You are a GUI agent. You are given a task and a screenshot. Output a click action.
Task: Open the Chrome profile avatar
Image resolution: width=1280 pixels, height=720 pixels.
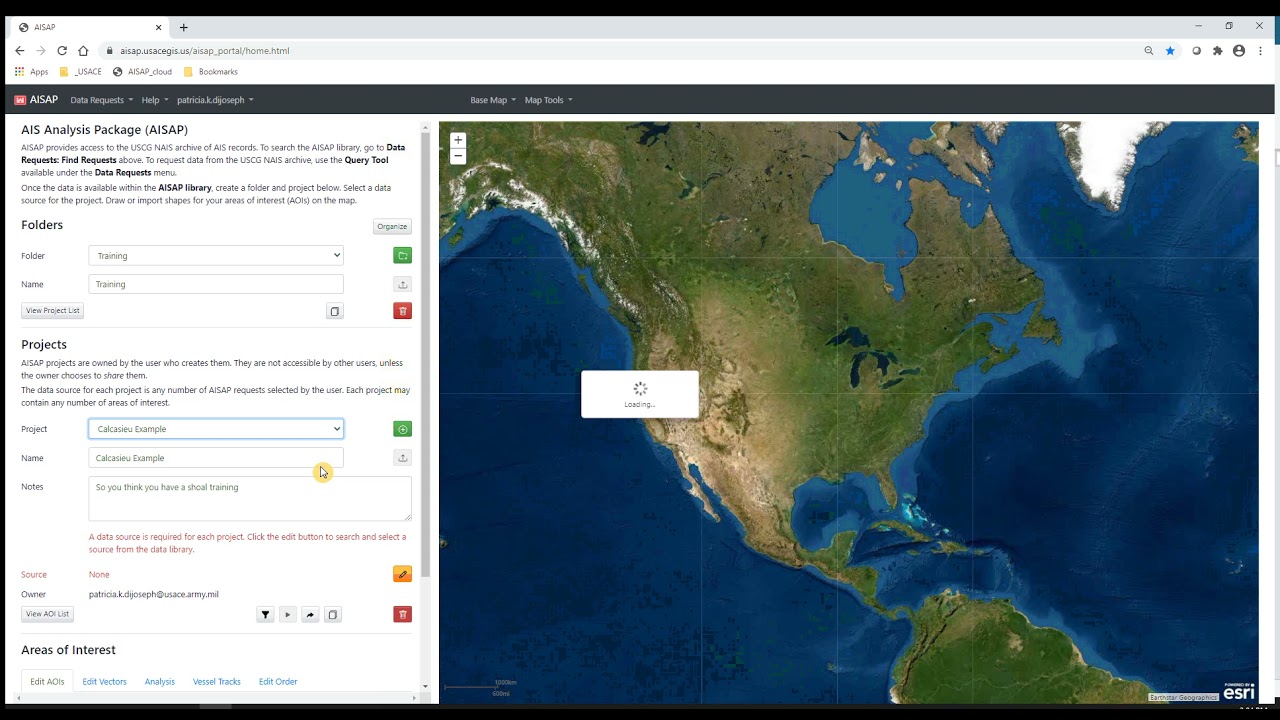click(1239, 51)
